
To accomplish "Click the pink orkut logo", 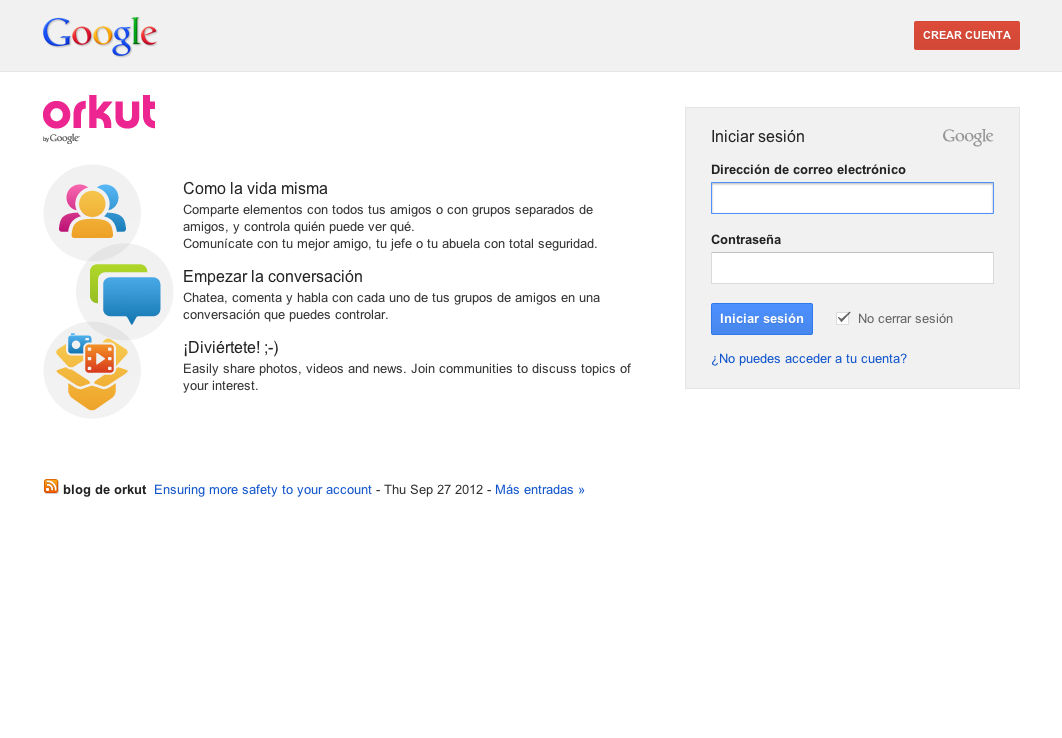I will [x=99, y=112].
